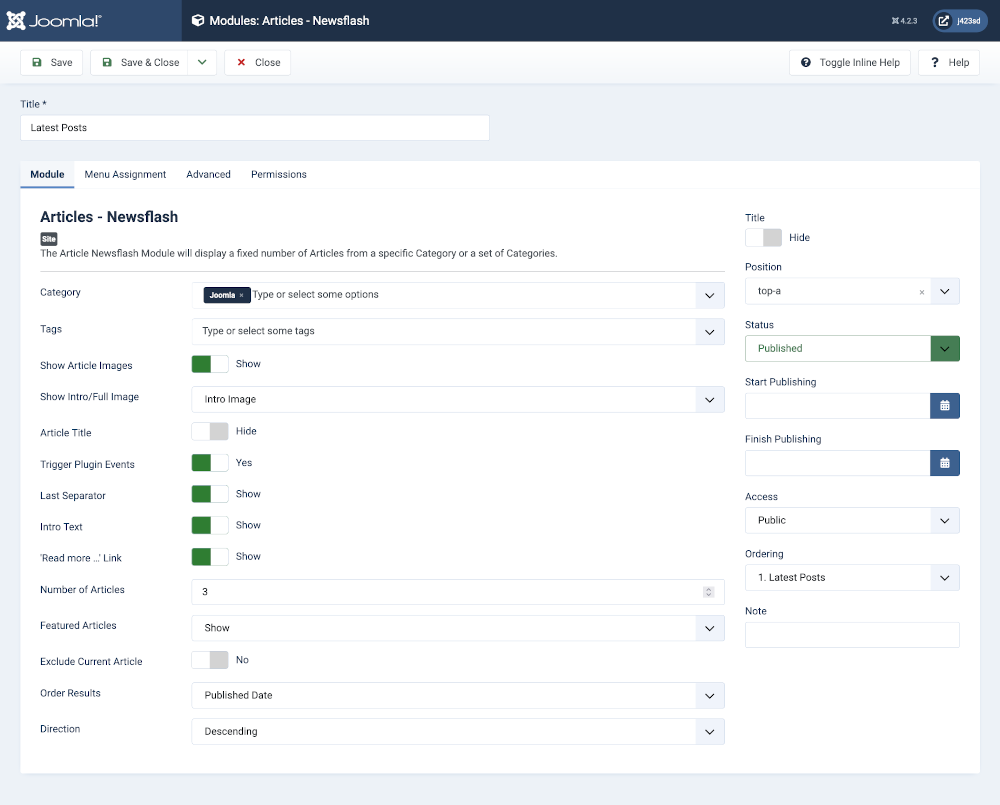This screenshot has height=805, width=1000.
Task: Expand the Featured Articles dropdown
Action: pos(710,627)
